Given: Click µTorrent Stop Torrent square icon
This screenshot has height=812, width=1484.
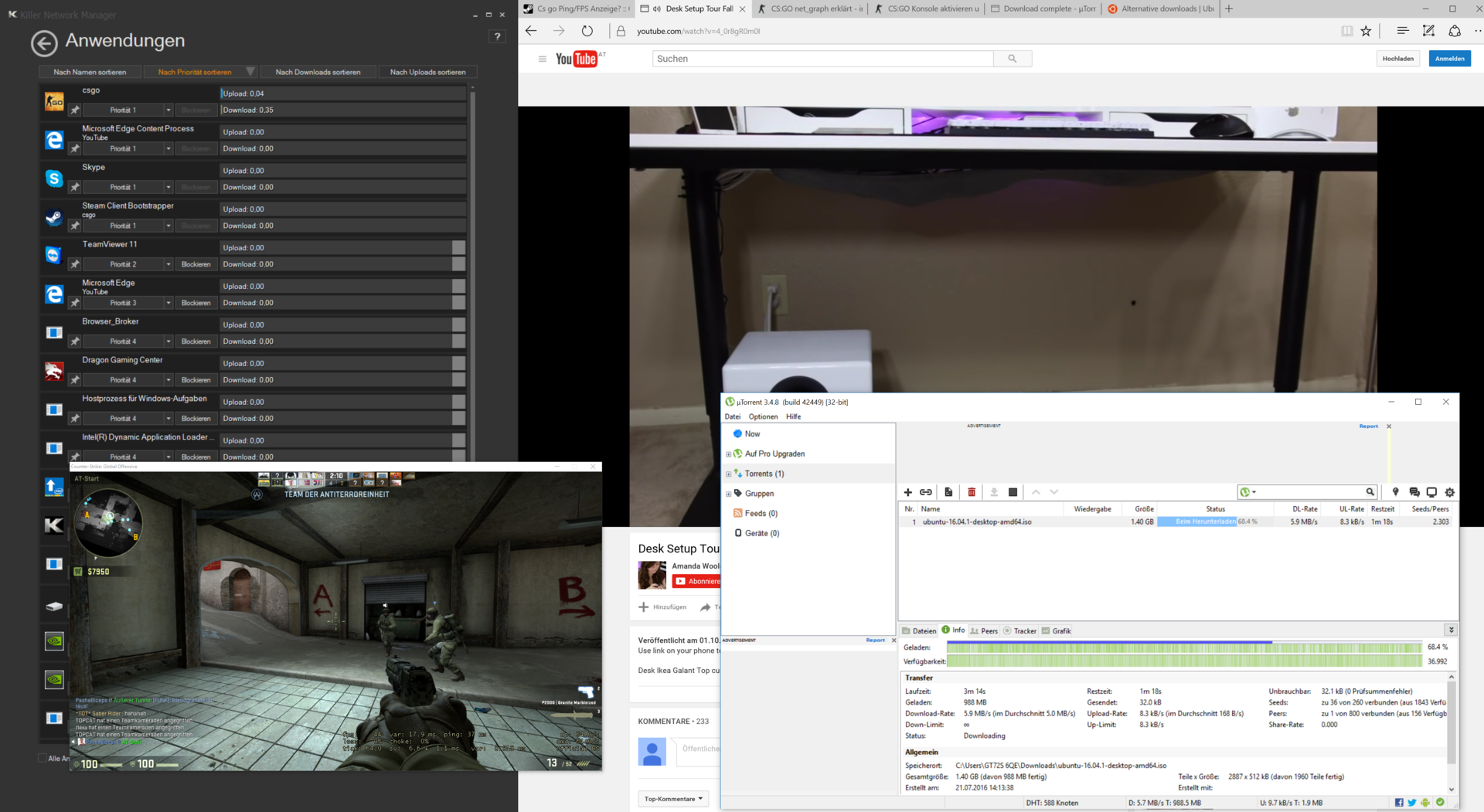Looking at the screenshot, I should coord(1013,492).
